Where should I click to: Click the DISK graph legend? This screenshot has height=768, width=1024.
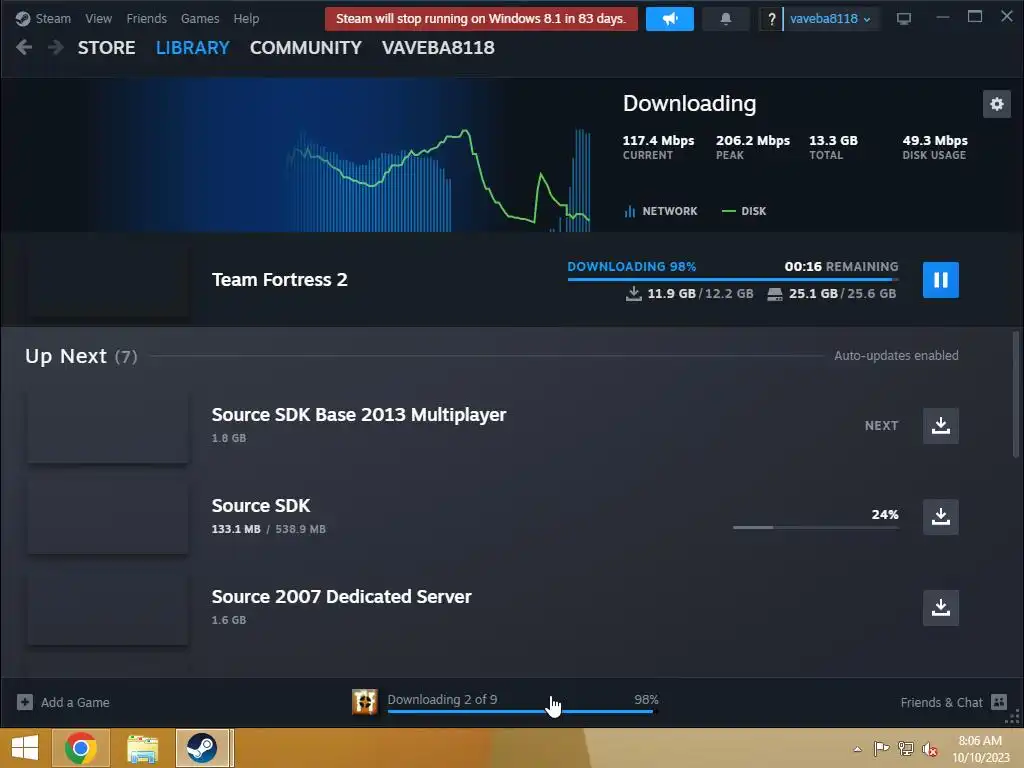click(x=743, y=211)
